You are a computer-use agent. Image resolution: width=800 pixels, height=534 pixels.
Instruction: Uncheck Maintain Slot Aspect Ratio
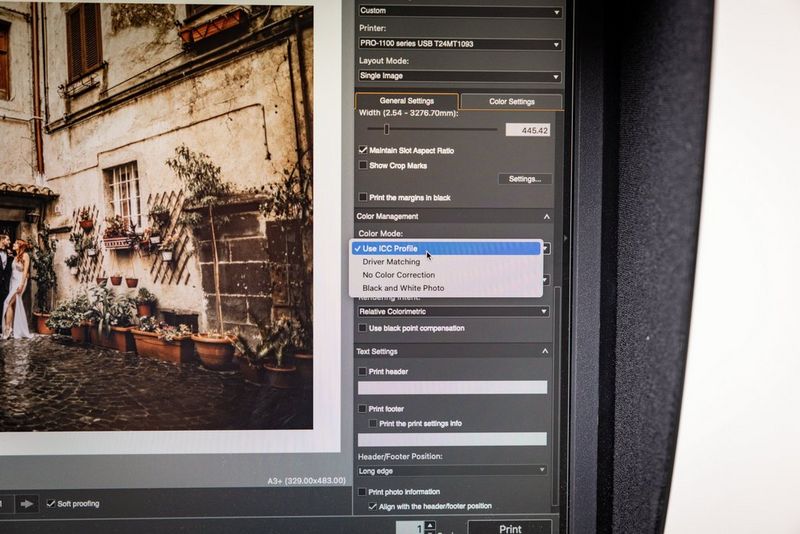(363, 150)
